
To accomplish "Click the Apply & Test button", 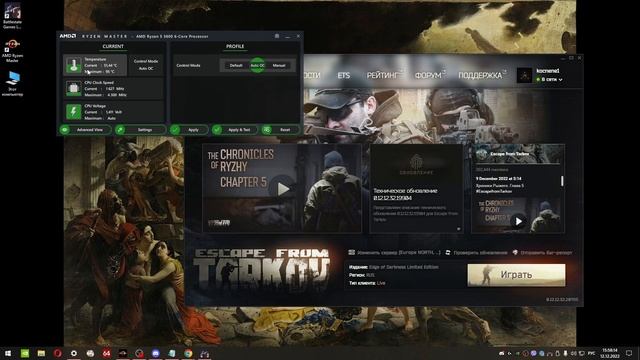I will click(x=235, y=130).
